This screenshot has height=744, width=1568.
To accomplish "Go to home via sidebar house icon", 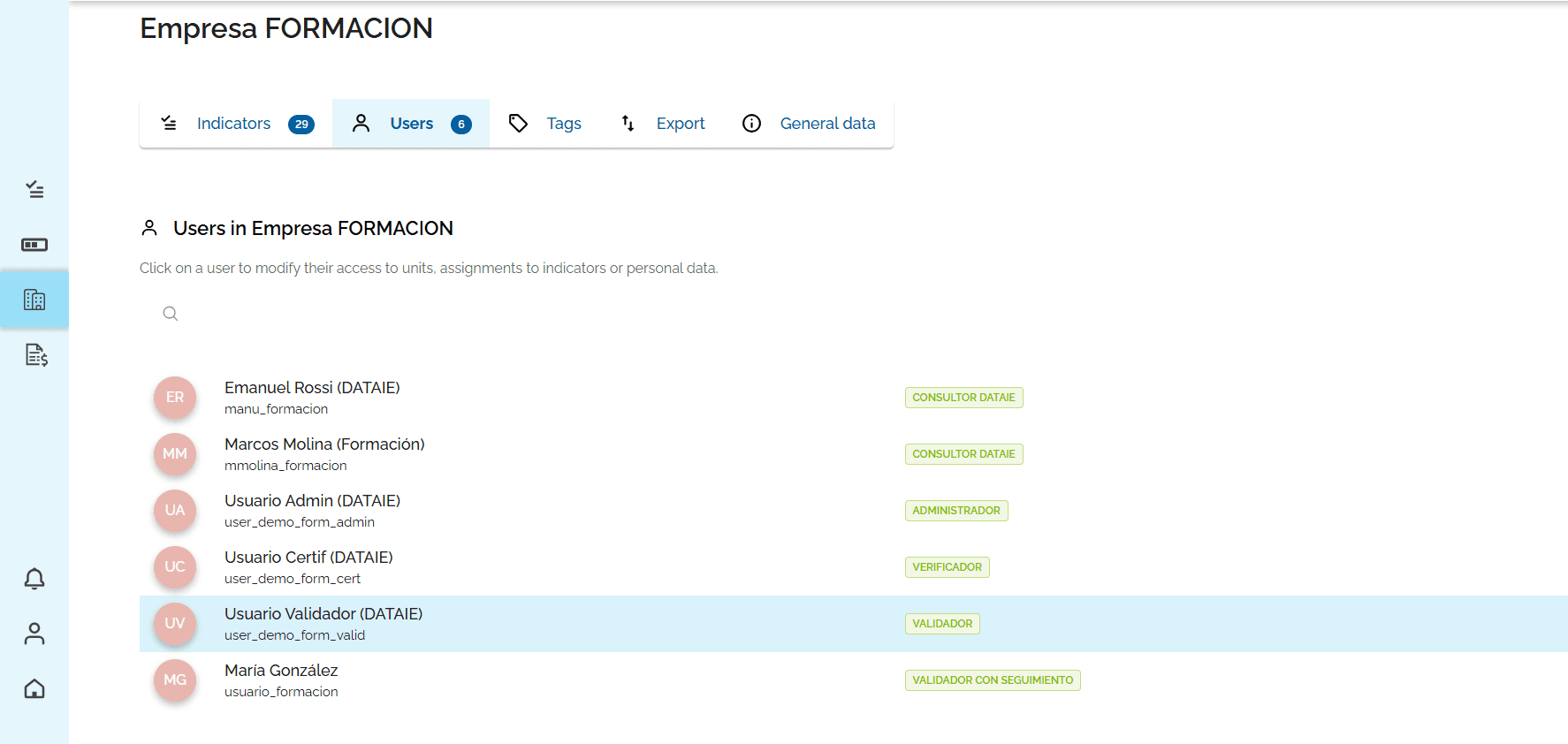I will [34, 688].
